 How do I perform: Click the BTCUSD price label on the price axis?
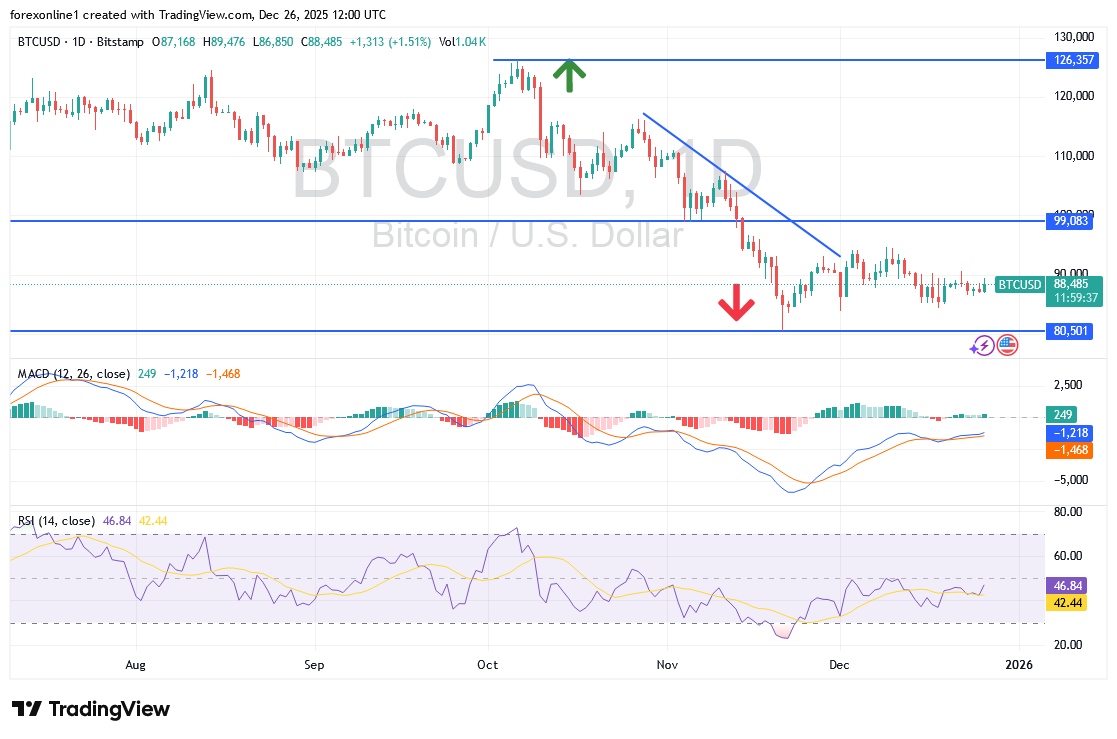pyautogui.click(x=1019, y=285)
